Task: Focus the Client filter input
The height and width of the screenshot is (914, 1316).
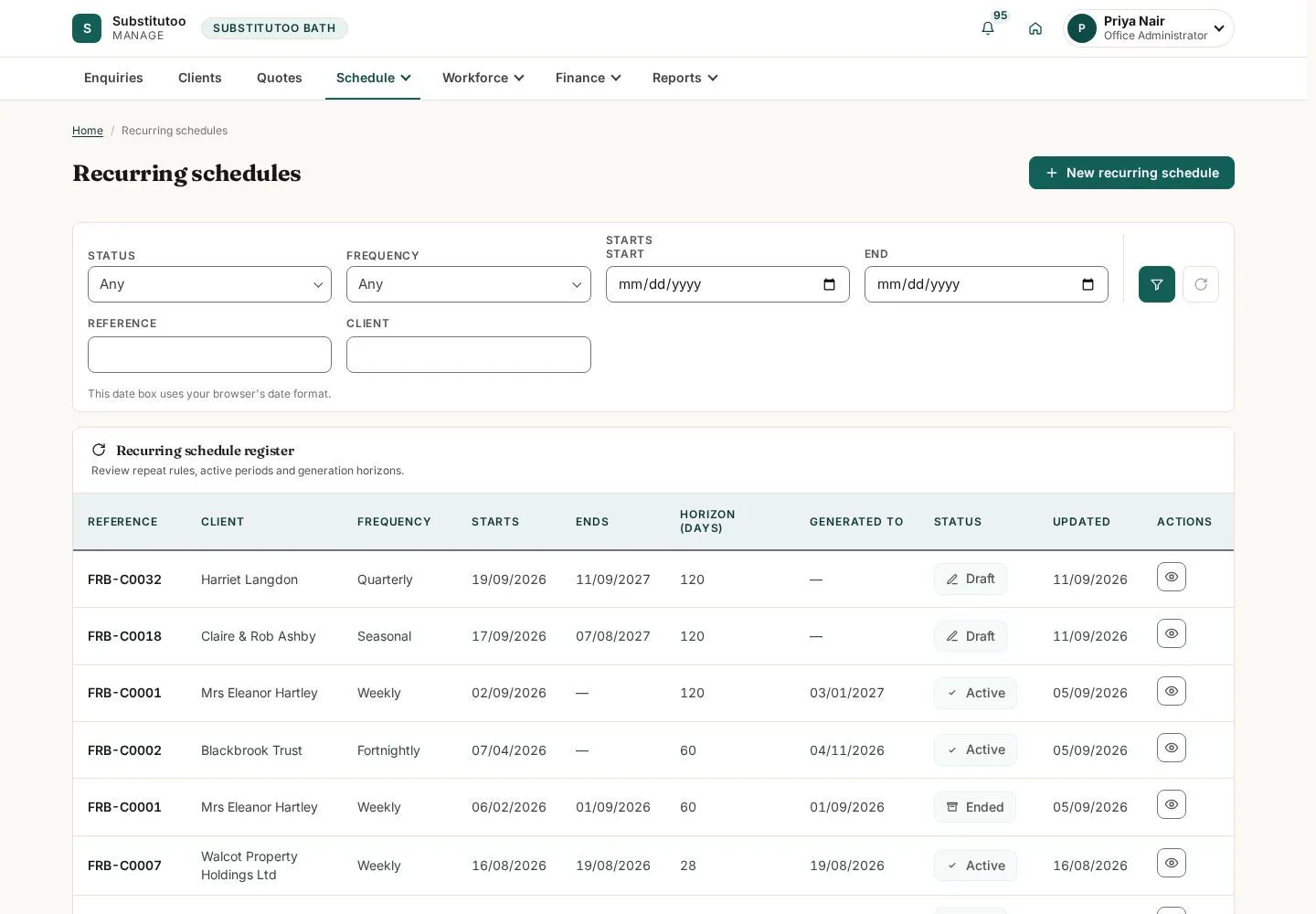Action: (x=468, y=355)
